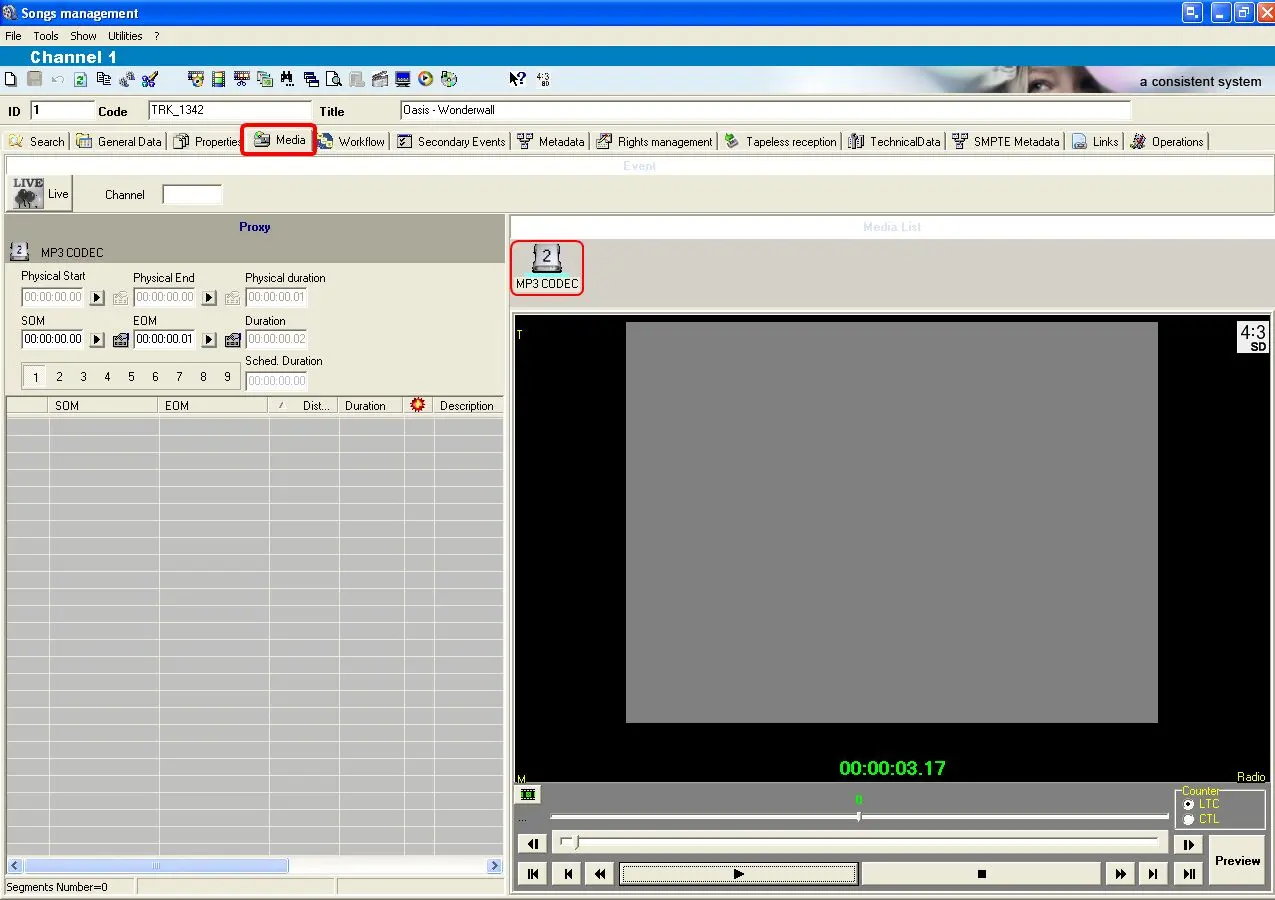Click the filmstrip icon below the preview
1275x900 pixels.
(x=528, y=794)
